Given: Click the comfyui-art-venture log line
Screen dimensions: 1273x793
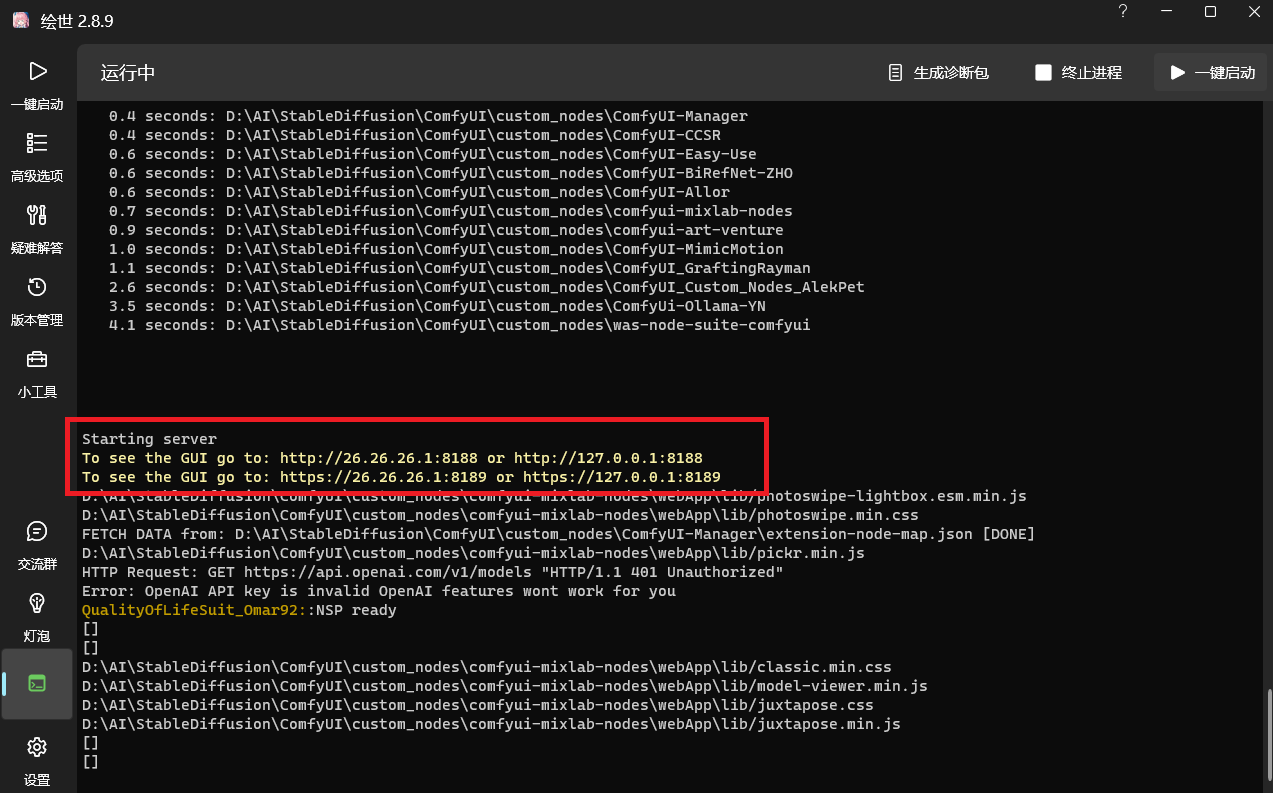Looking at the screenshot, I should click(x=446, y=230).
